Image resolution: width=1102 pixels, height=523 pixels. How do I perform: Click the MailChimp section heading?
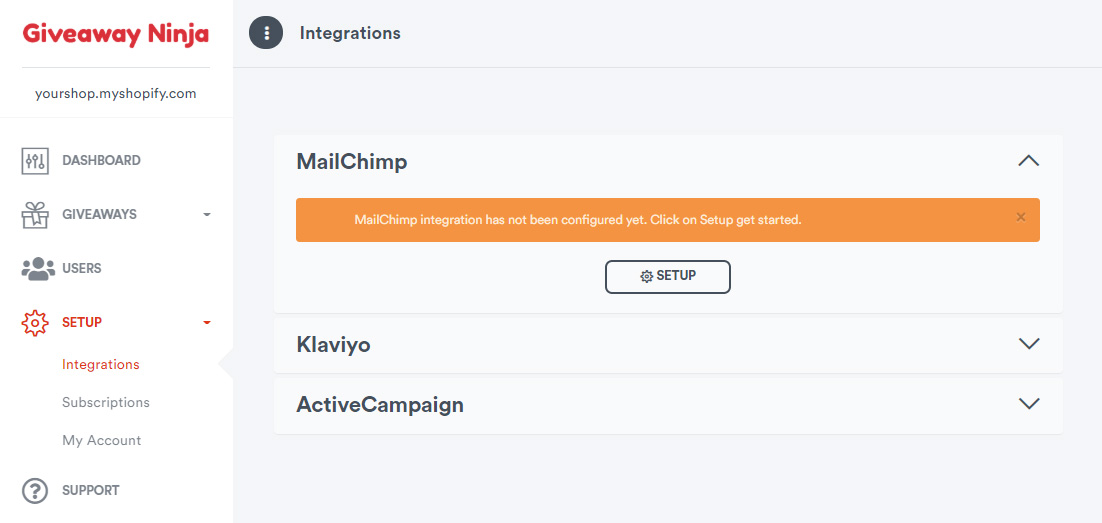351,162
